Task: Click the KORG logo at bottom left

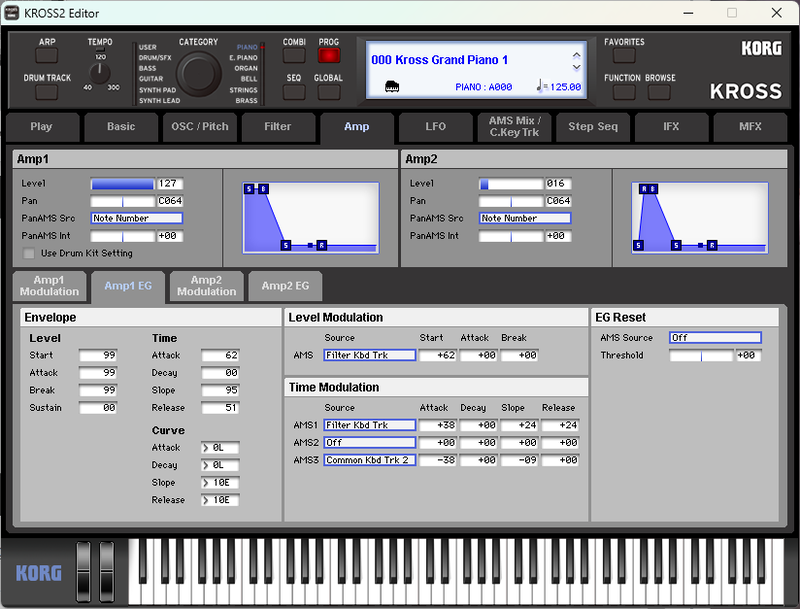Action: pyautogui.click(x=38, y=573)
